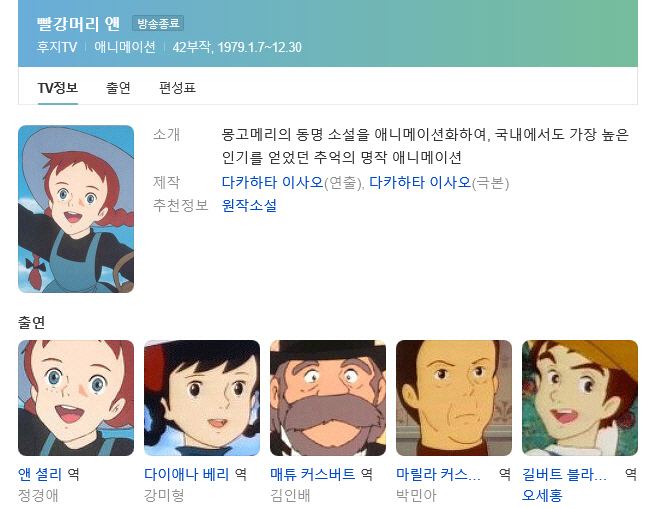The image size is (656, 509).
Task: Open the truncated 마릴라 커스... role link
Action: [438, 474]
